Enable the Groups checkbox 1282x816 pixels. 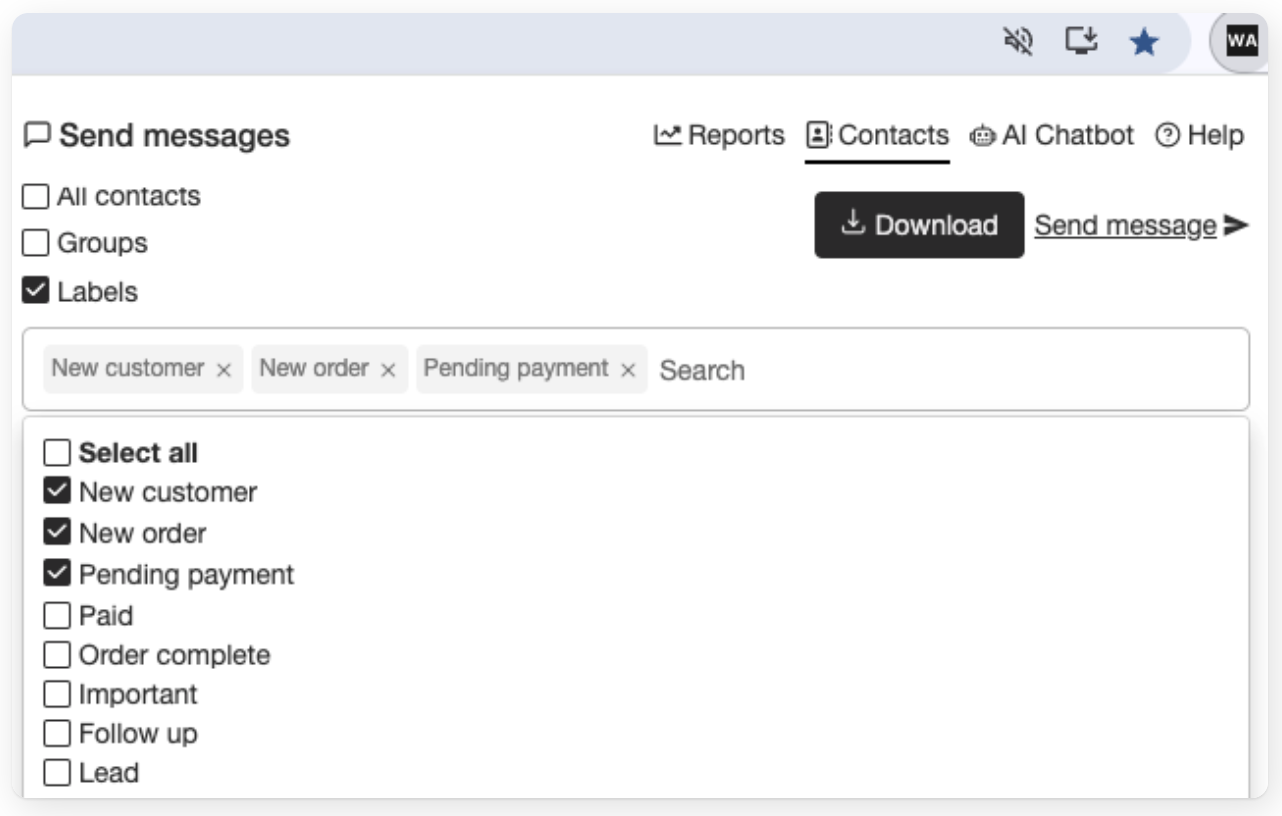click(x=35, y=244)
